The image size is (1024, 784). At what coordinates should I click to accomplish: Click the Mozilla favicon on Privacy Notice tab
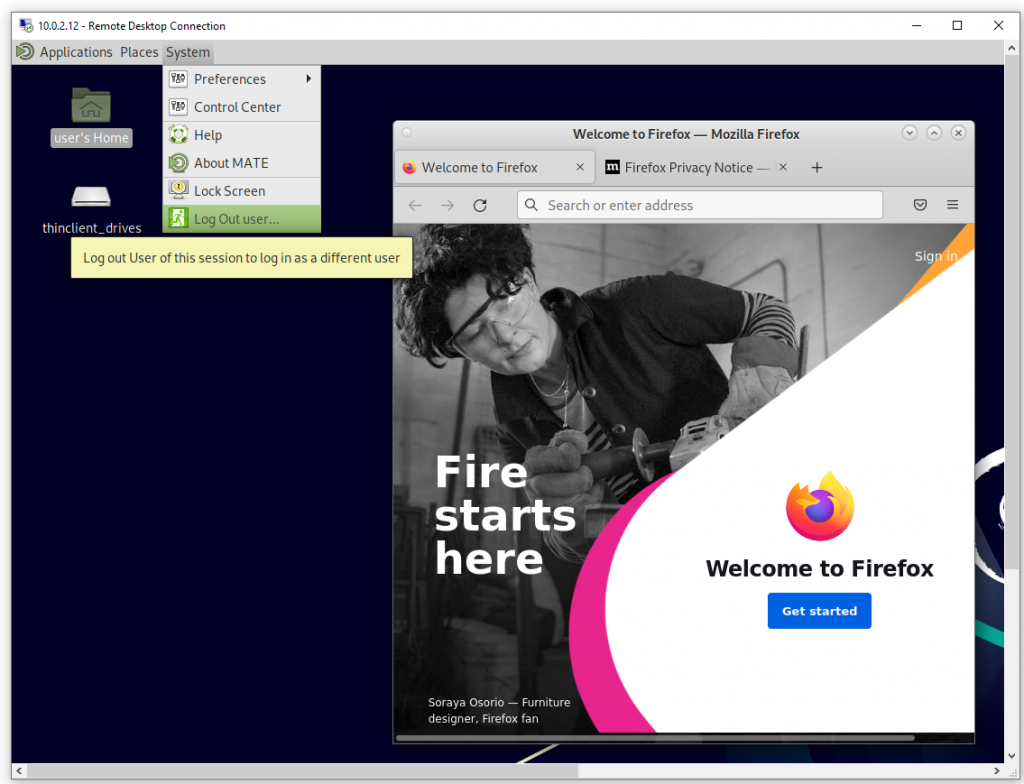click(x=612, y=167)
